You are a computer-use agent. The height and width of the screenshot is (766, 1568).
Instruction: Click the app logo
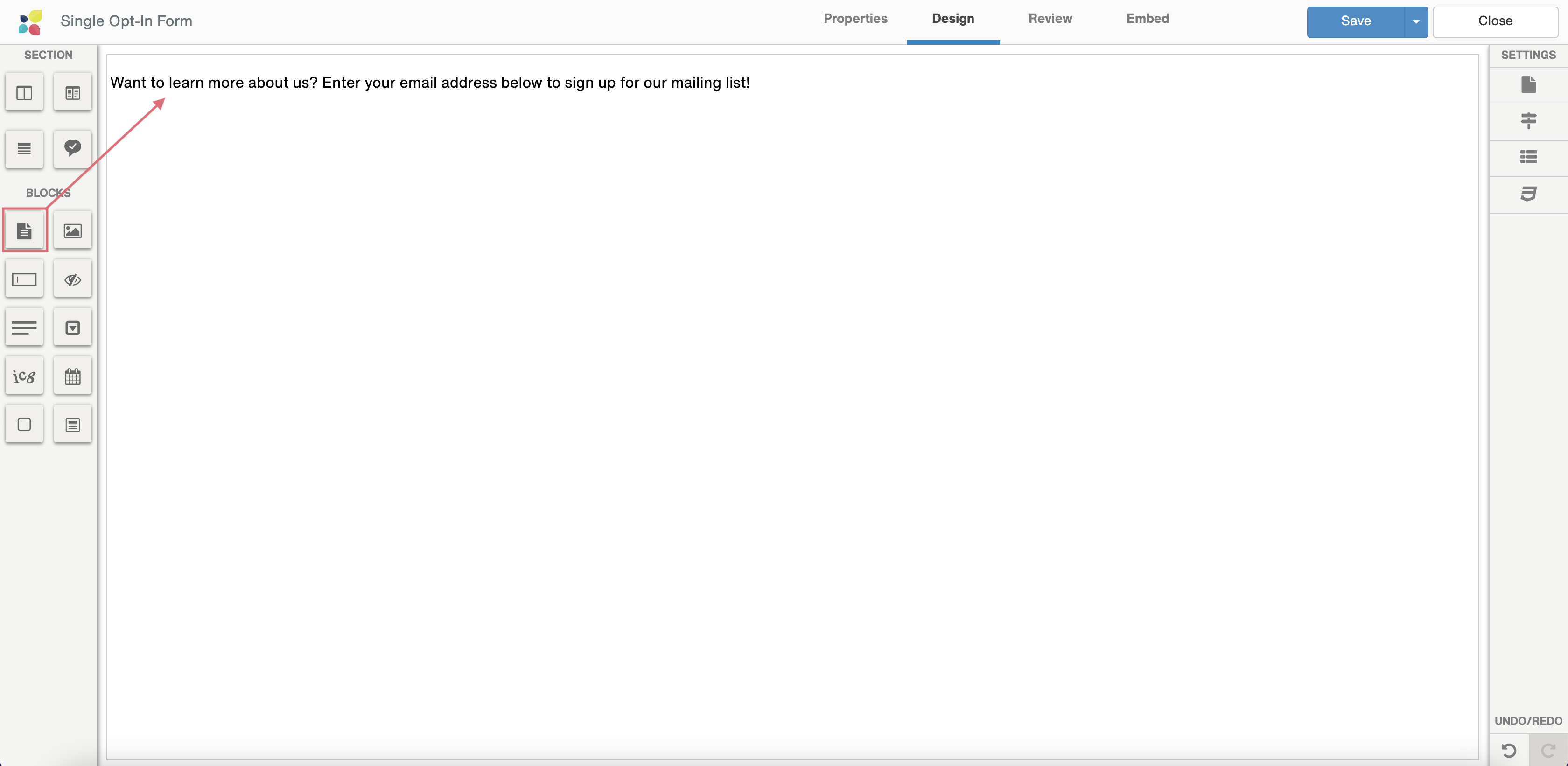(x=30, y=22)
